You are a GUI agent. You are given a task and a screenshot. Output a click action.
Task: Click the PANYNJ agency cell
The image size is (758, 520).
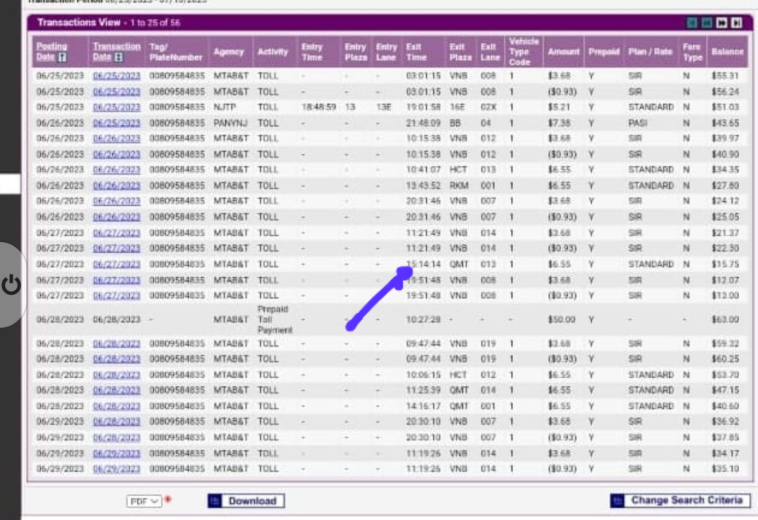click(x=230, y=123)
